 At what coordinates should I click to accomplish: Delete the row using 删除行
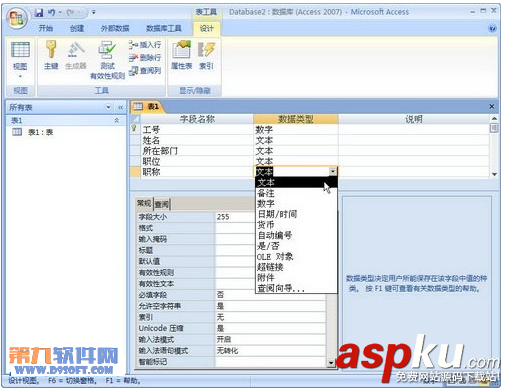point(145,57)
